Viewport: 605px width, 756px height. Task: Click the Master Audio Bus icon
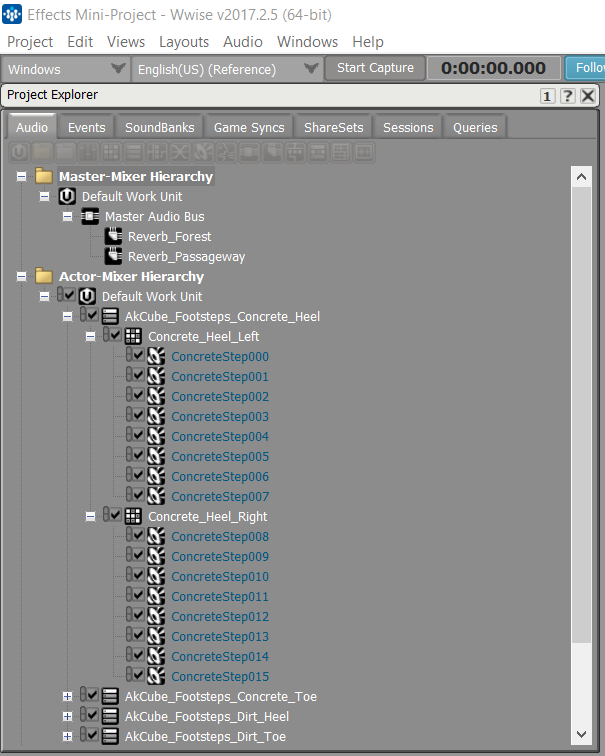coord(90,216)
